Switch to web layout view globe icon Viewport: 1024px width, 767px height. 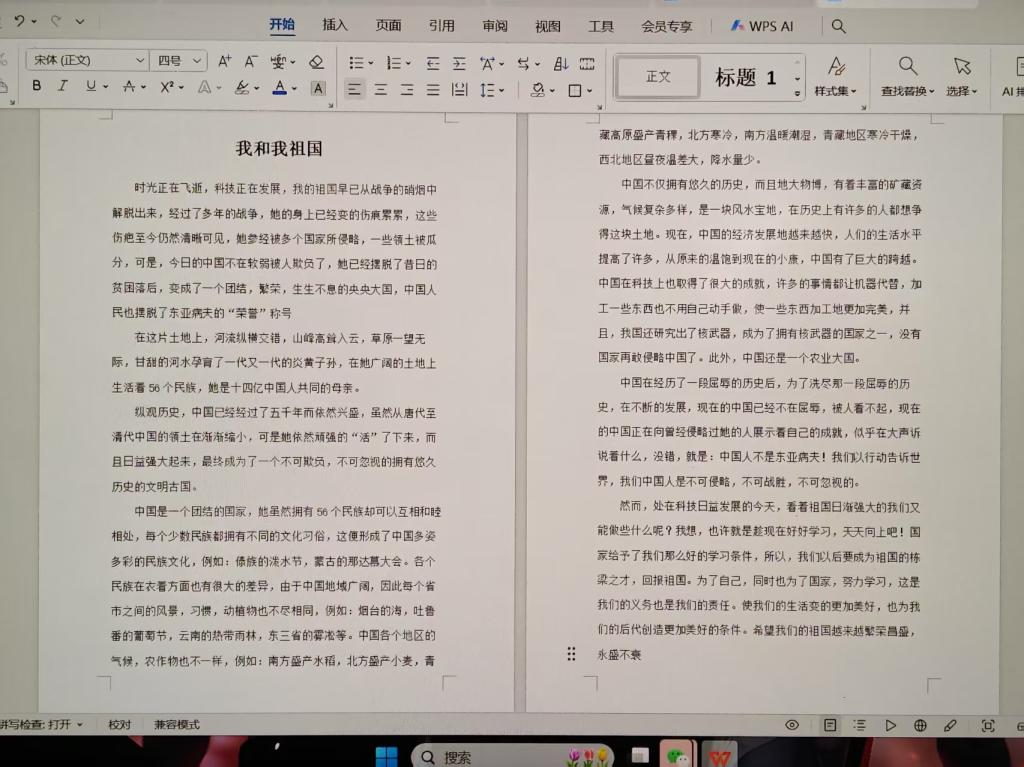pyautogui.click(x=920, y=725)
